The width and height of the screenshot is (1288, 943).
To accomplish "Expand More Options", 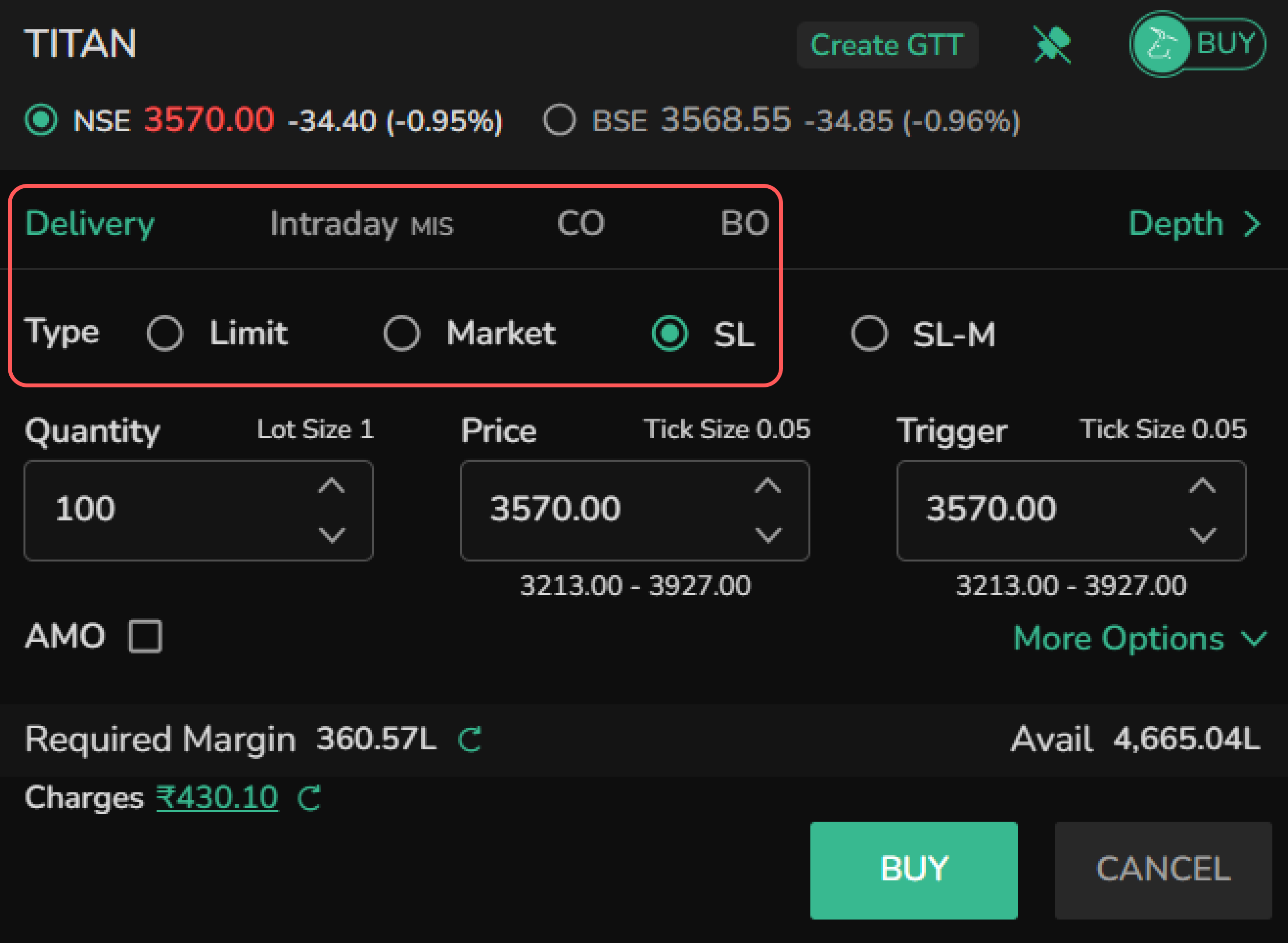I will (1140, 638).
